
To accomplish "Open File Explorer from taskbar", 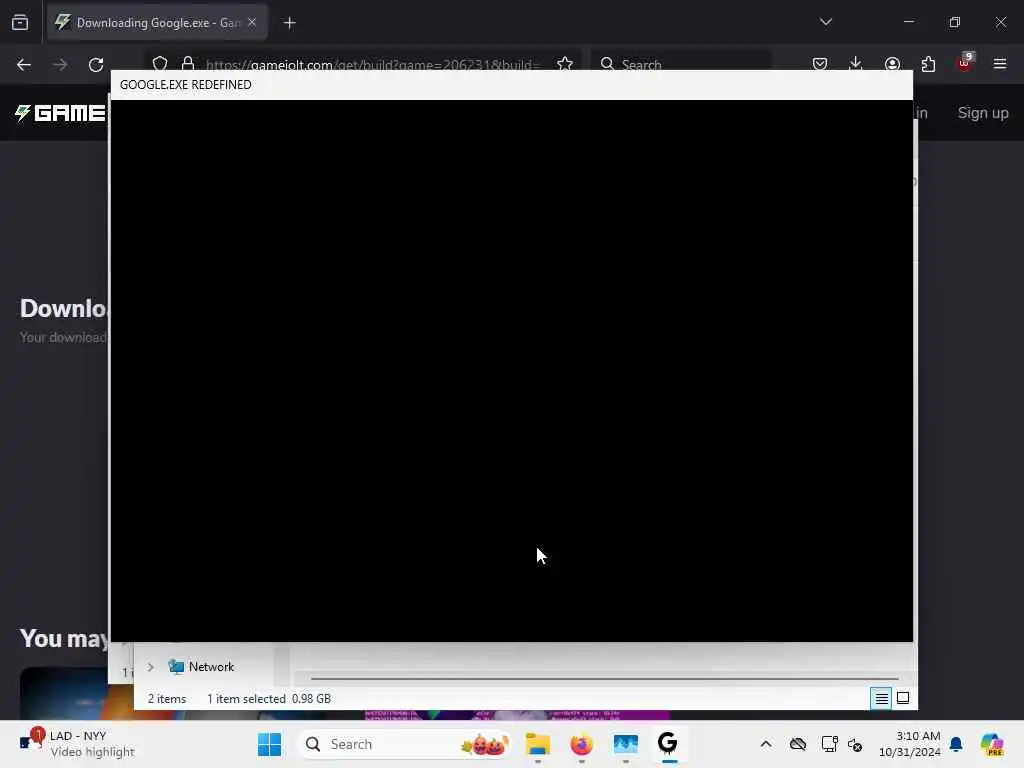I will coord(537,744).
